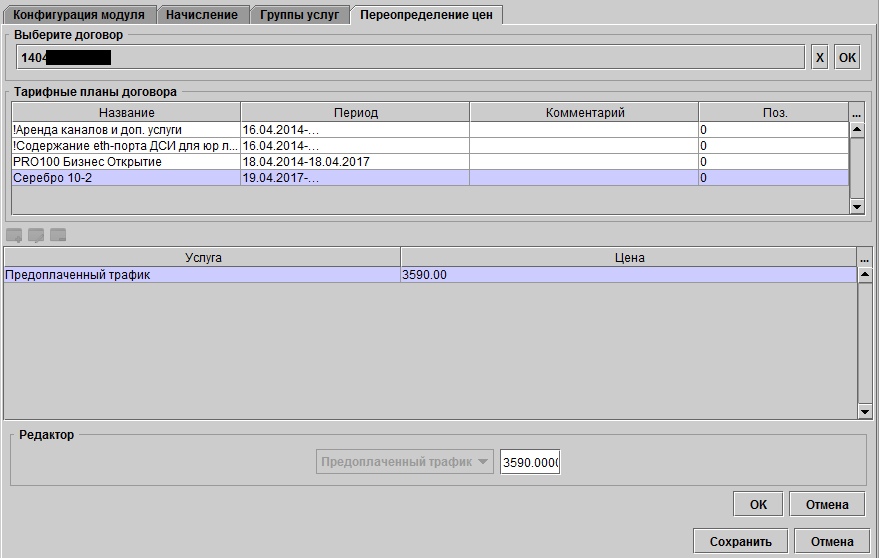Viewport: 879px width, 558px height.
Task: Click Сохранить button
Action: click(x=741, y=541)
